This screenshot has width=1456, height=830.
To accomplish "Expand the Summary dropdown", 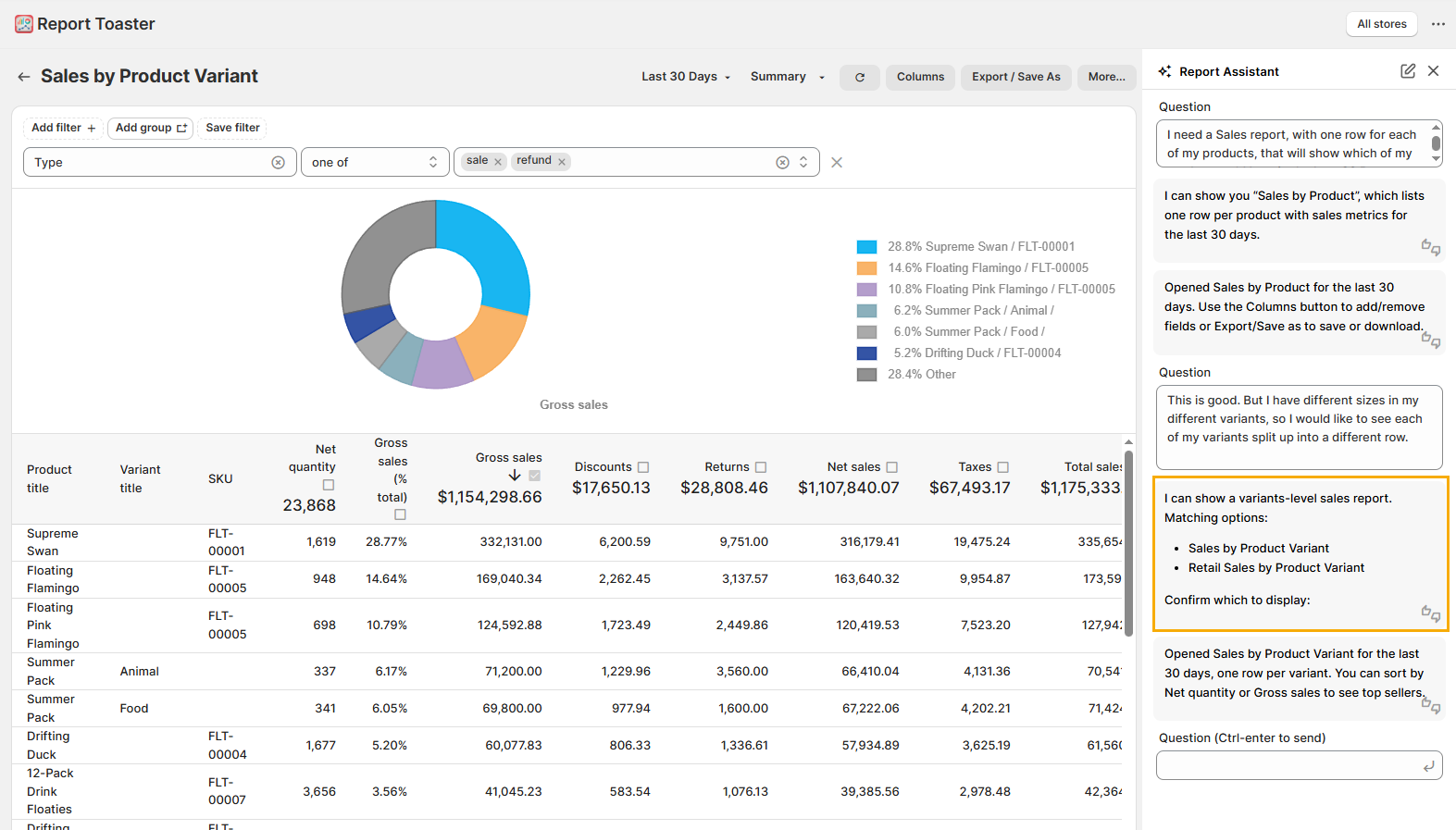I will pyautogui.click(x=787, y=77).
